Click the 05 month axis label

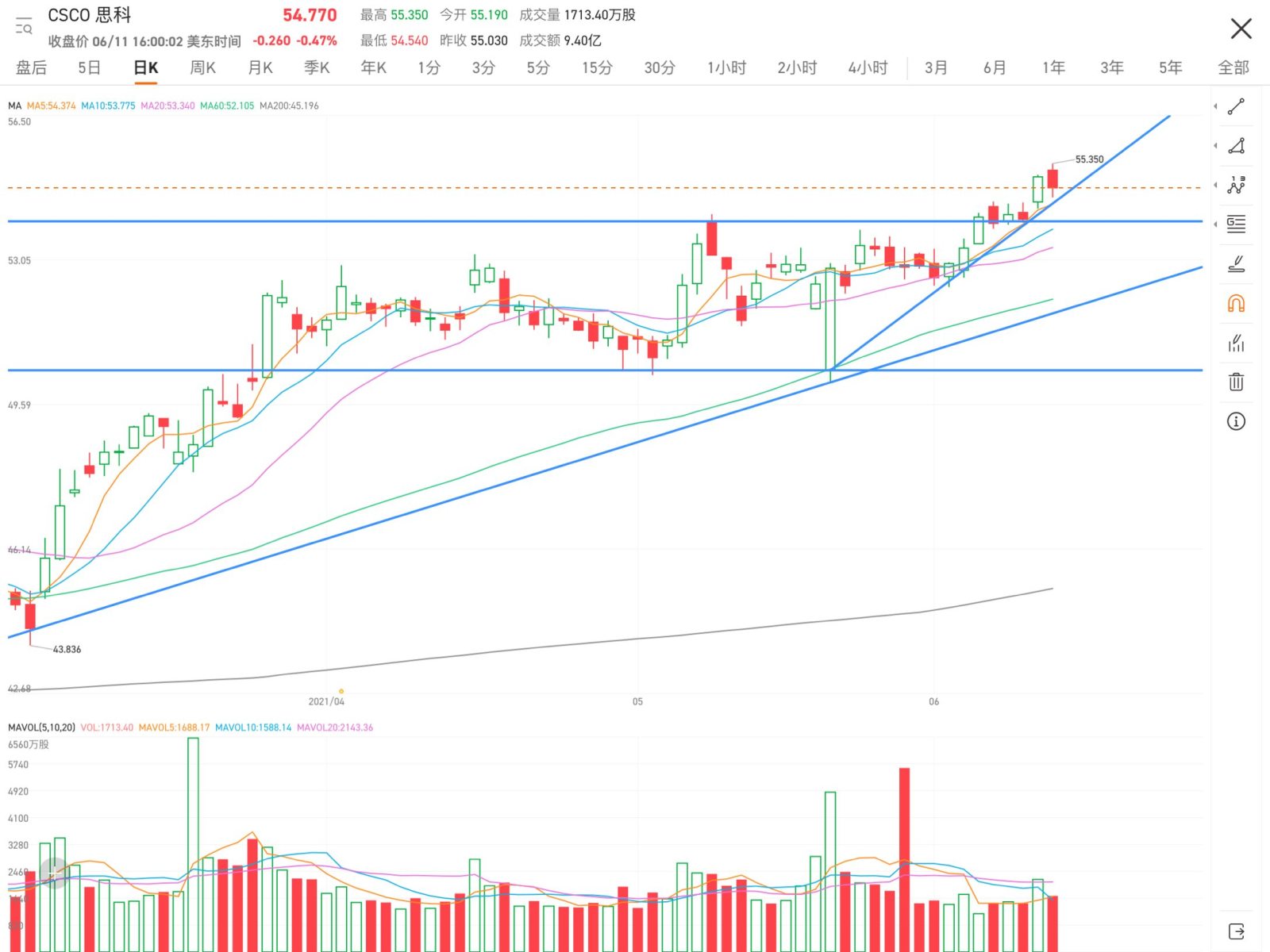click(x=637, y=701)
